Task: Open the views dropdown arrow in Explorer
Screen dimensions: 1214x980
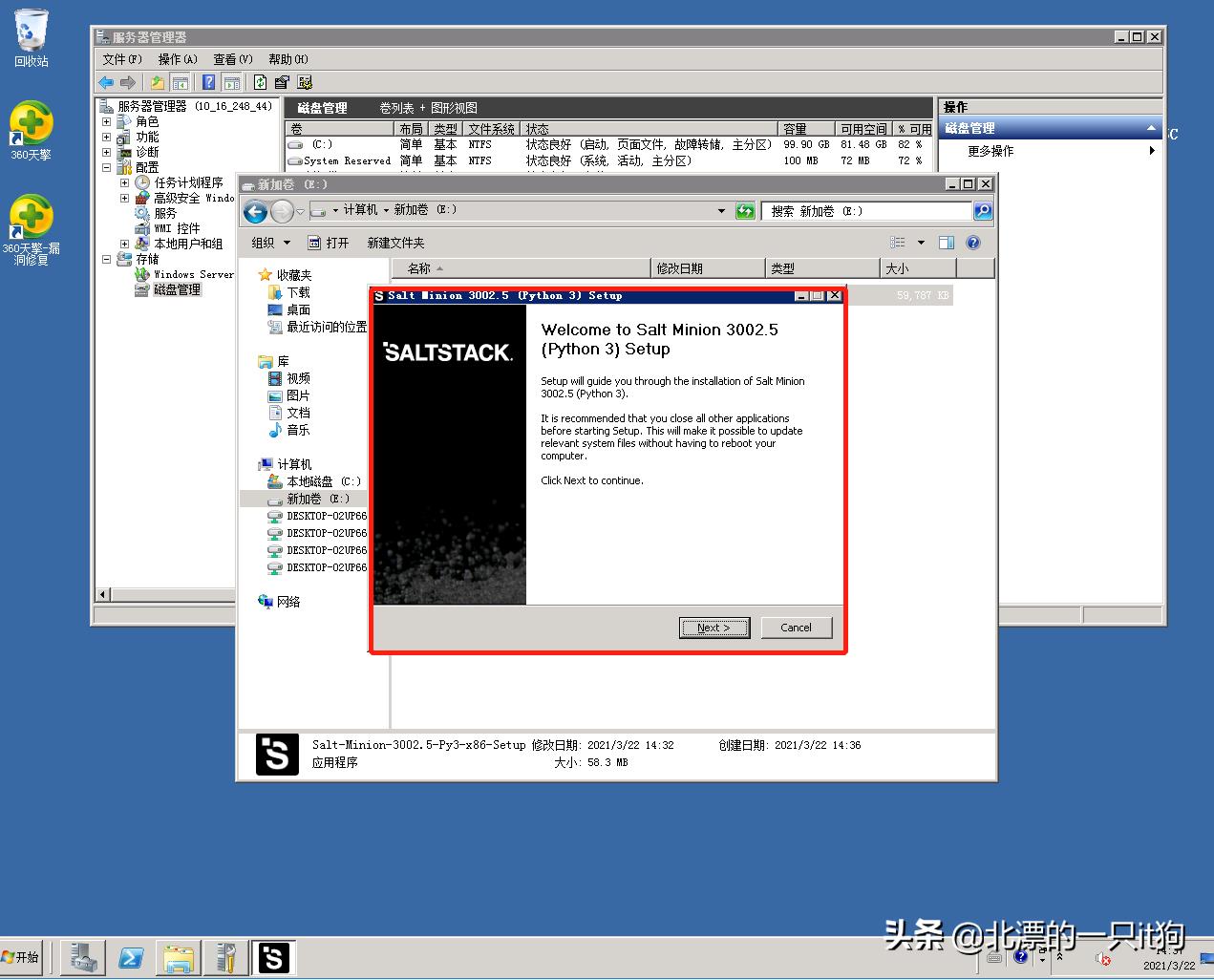Action: point(922,243)
